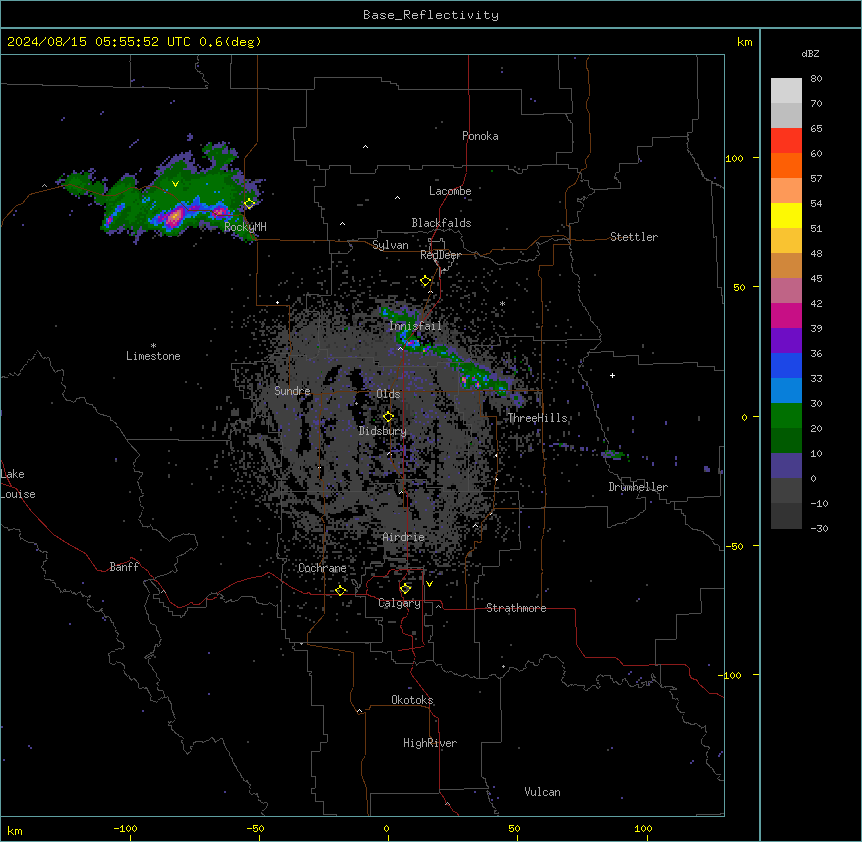Screen dimensions: 862x842
Task: Click the orange 57-60 dBZ legend swatch
Action: click(786, 165)
